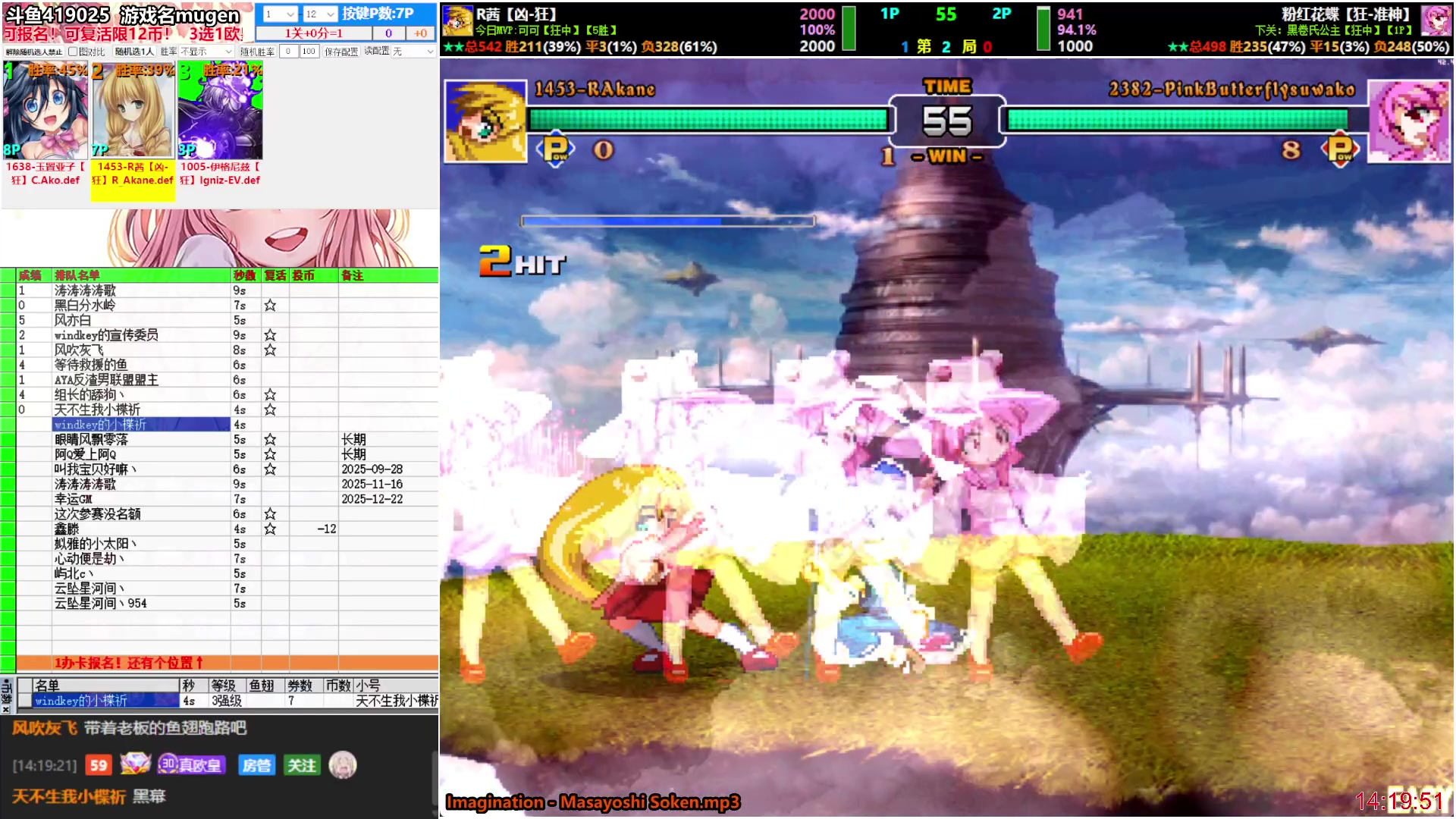This screenshot has width=1456, height=819.
Task: Click the green 关注 badge
Action: pos(301,765)
